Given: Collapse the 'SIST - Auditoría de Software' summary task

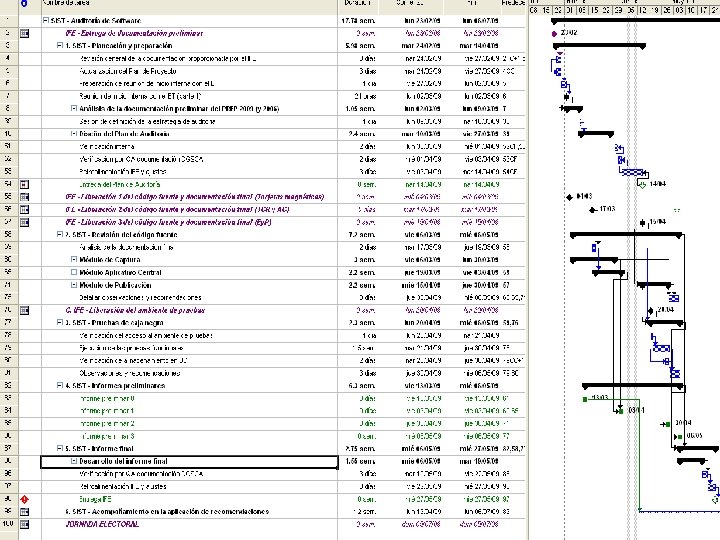Looking at the screenshot, I should point(45,21).
